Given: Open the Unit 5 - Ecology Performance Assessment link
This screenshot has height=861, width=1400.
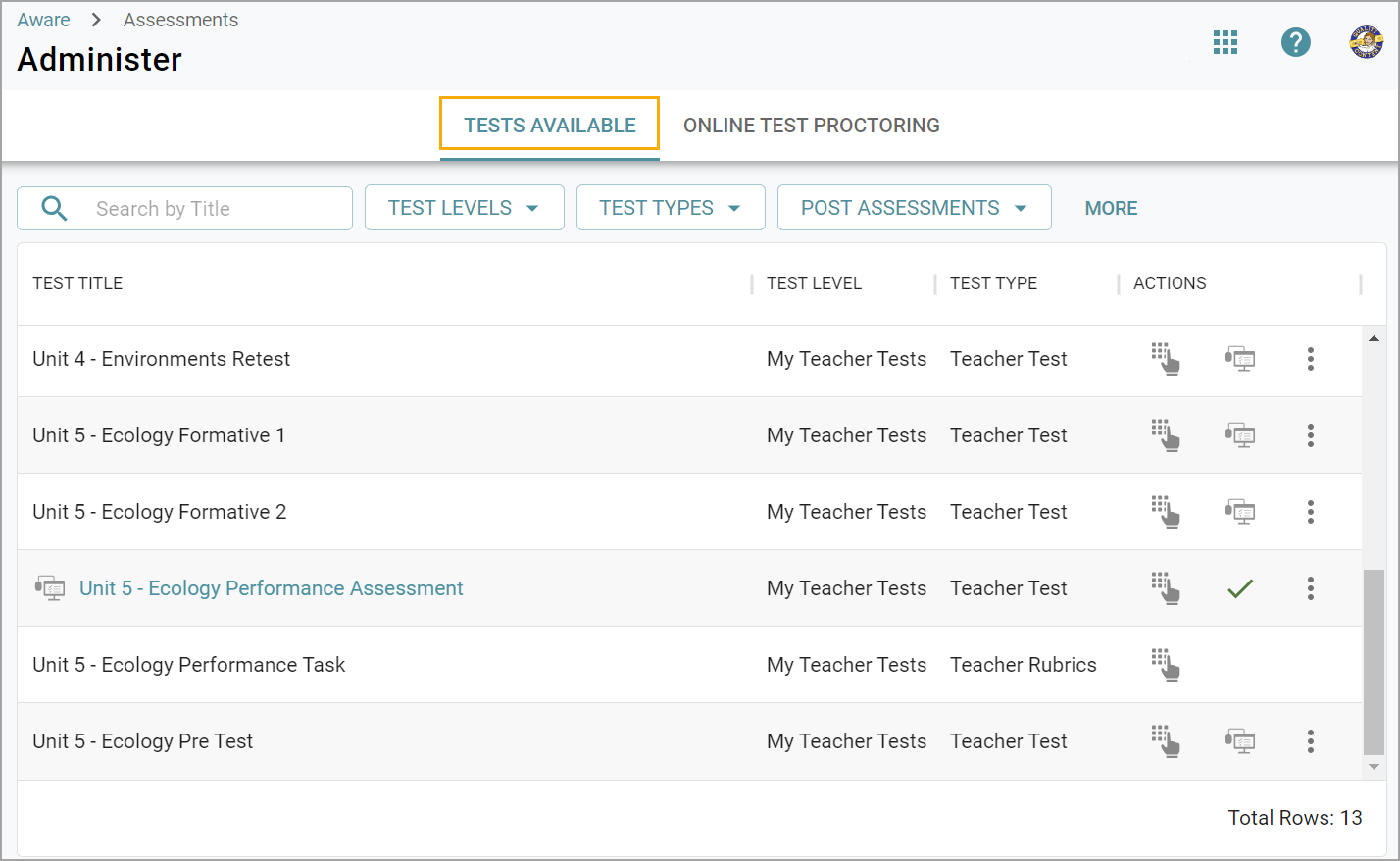Looking at the screenshot, I should [x=271, y=588].
